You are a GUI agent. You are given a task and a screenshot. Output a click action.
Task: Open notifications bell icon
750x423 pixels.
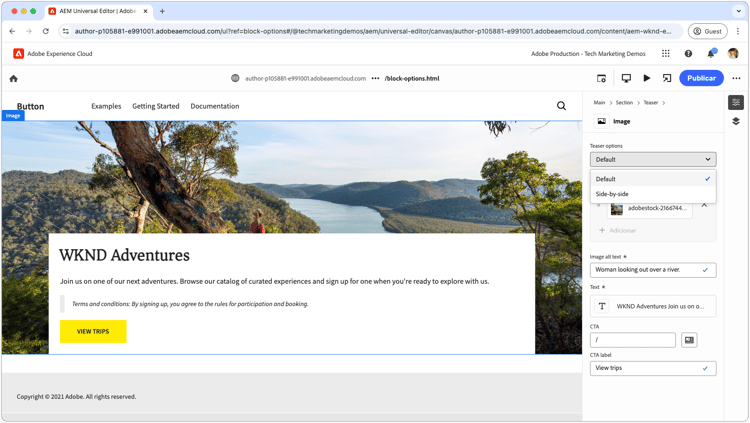(x=711, y=53)
